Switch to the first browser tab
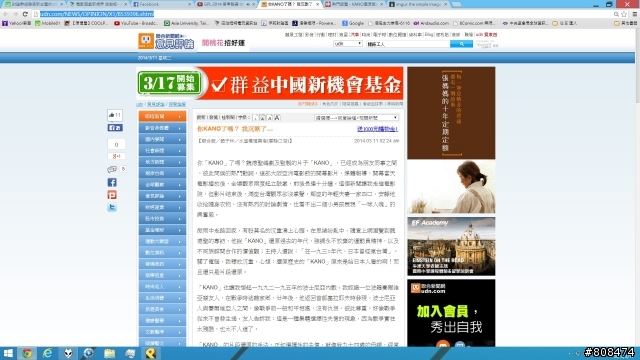Viewport: 640px width, 360px height. point(34,4)
